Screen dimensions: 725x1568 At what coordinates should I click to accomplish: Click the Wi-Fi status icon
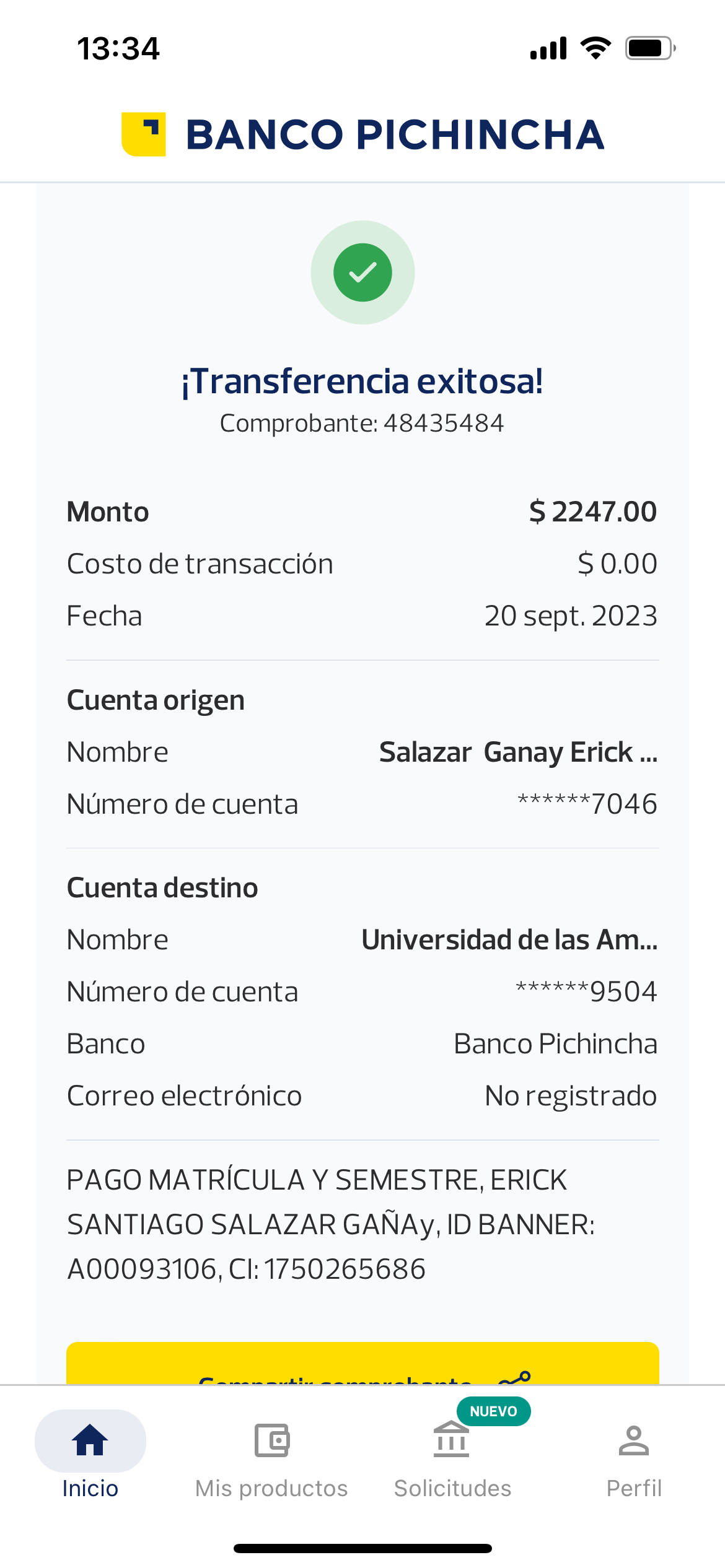(595, 48)
